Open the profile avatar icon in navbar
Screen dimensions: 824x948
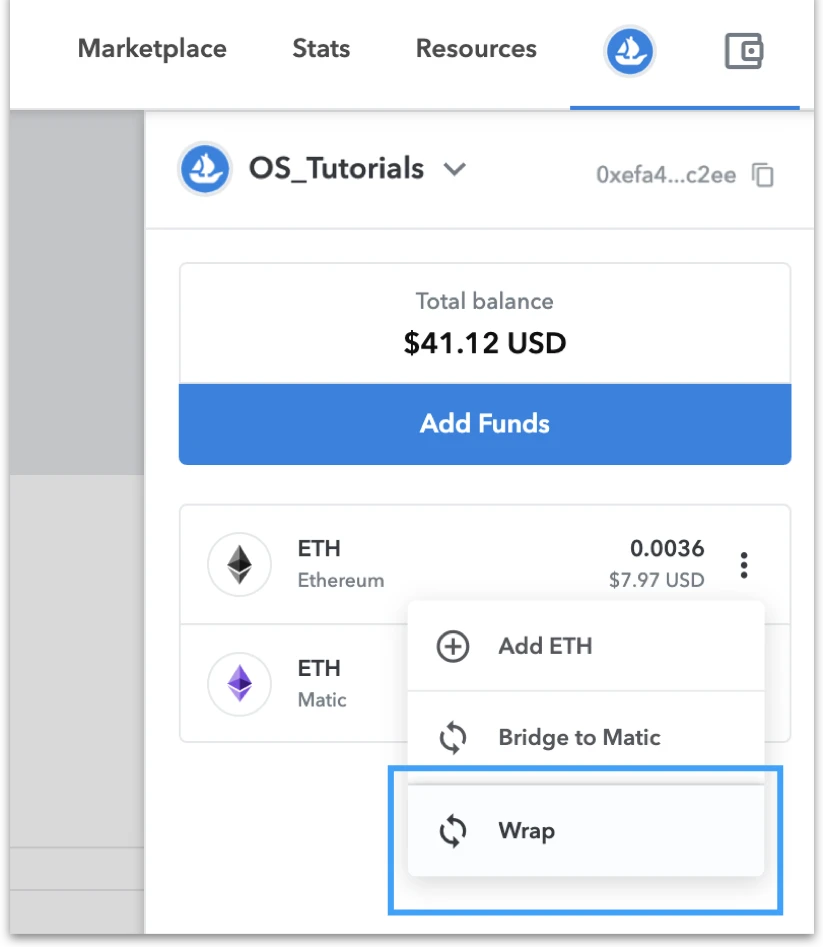629,51
